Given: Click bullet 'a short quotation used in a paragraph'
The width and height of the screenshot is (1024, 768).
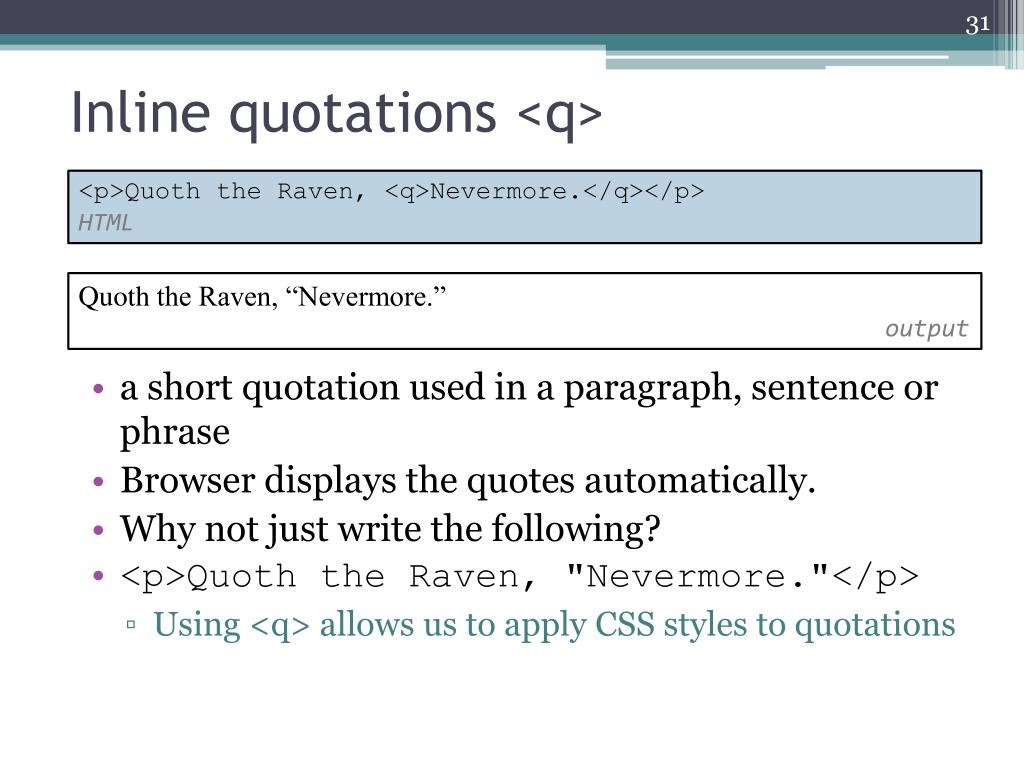Looking at the screenshot, I should (x=529, y=409).
